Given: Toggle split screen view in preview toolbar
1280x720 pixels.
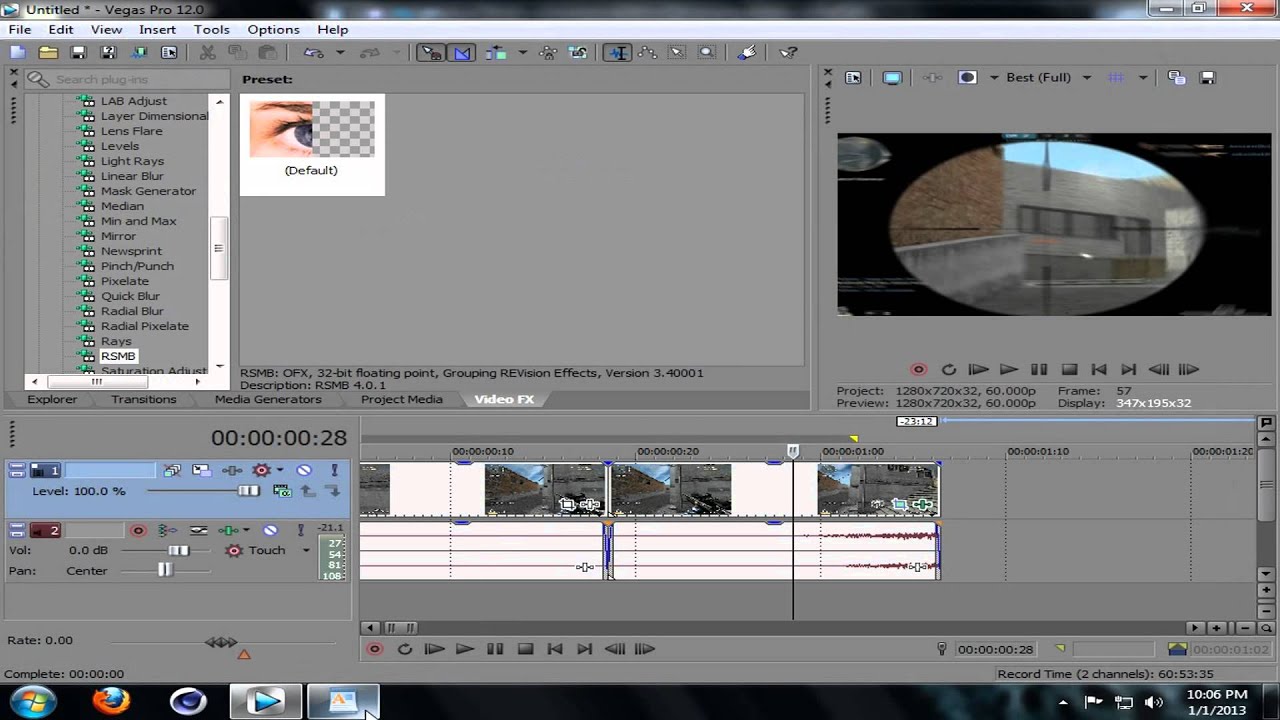Looking at the screenshot, I should pyautogui.click(x=967, y=77).
